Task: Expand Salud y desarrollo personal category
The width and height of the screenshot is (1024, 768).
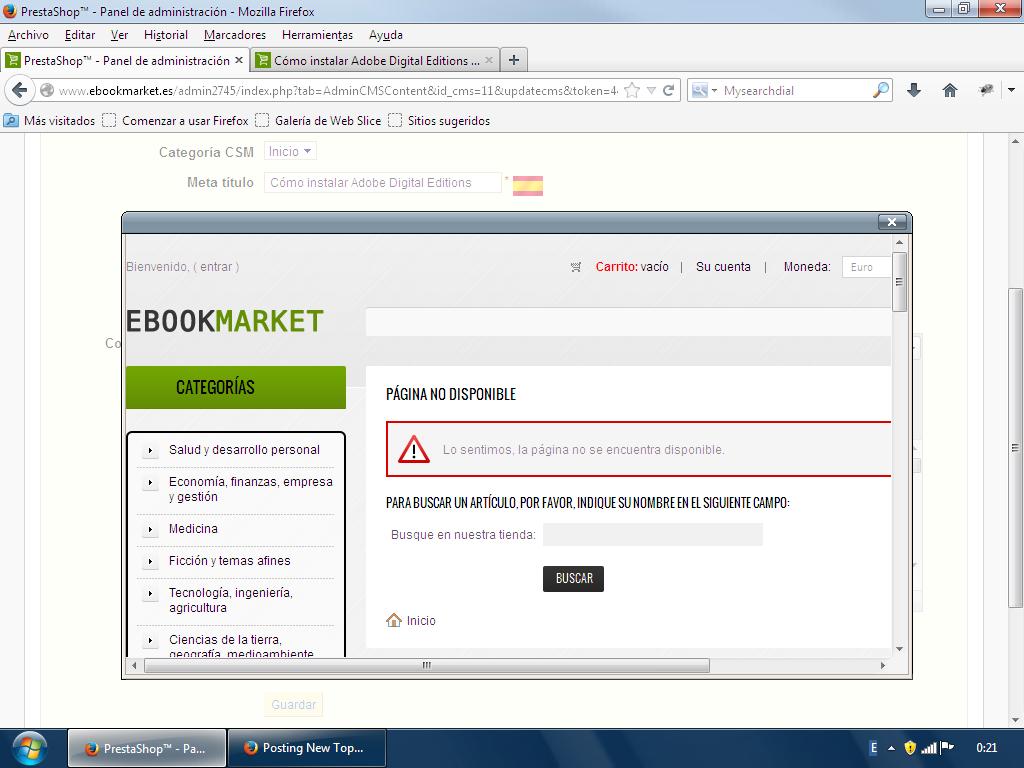Action: tap(150, 450)
